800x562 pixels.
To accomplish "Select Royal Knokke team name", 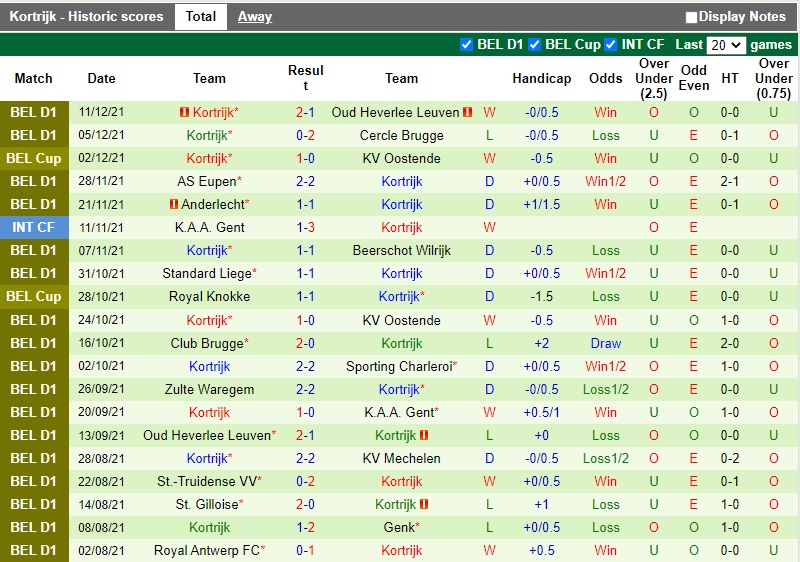I will click(210, 296).
